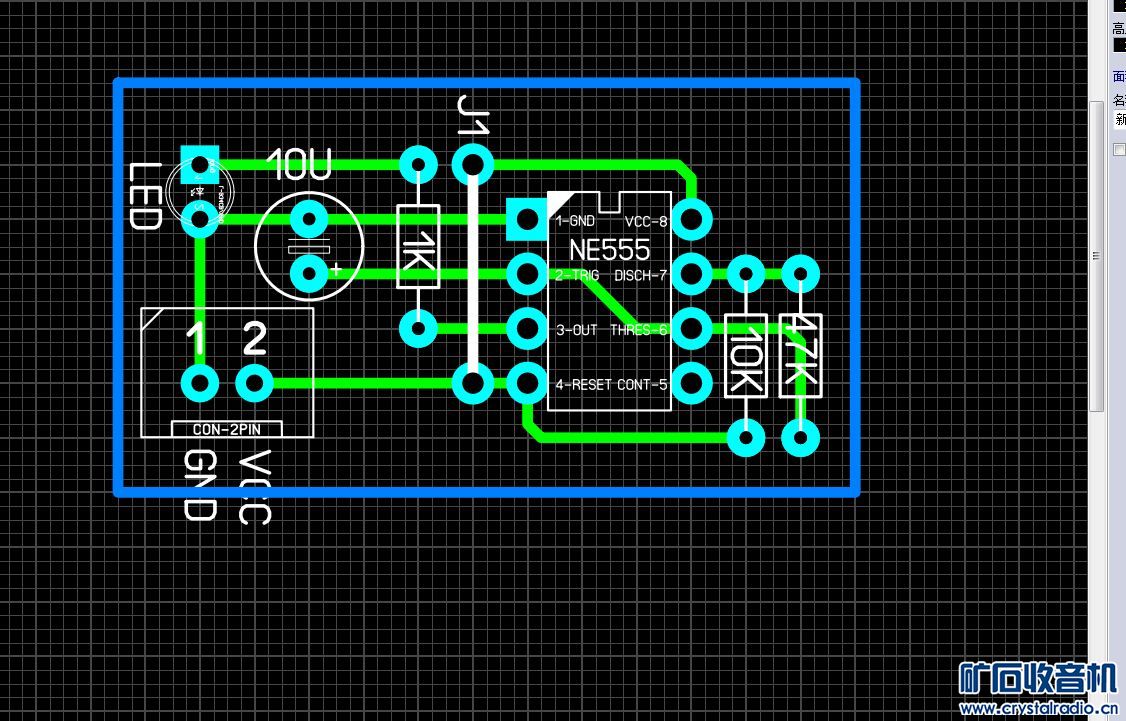
Task: Select the square LED pad
Action: point(200,166)
